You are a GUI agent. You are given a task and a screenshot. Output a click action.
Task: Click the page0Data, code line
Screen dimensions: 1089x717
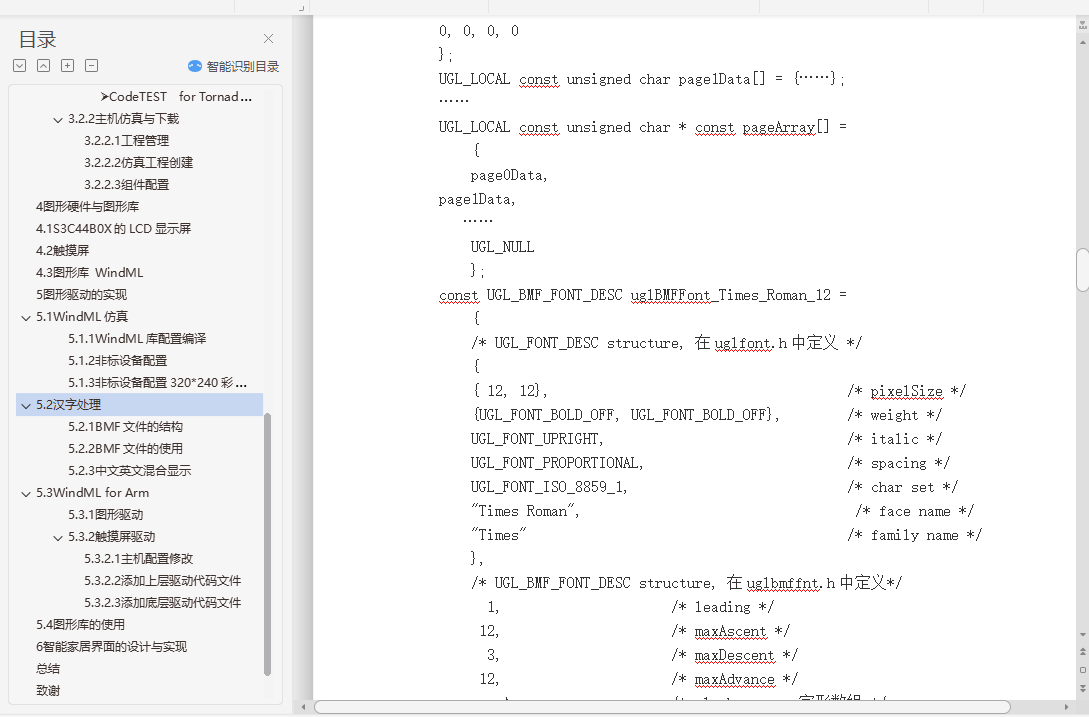tap(509, 176)
